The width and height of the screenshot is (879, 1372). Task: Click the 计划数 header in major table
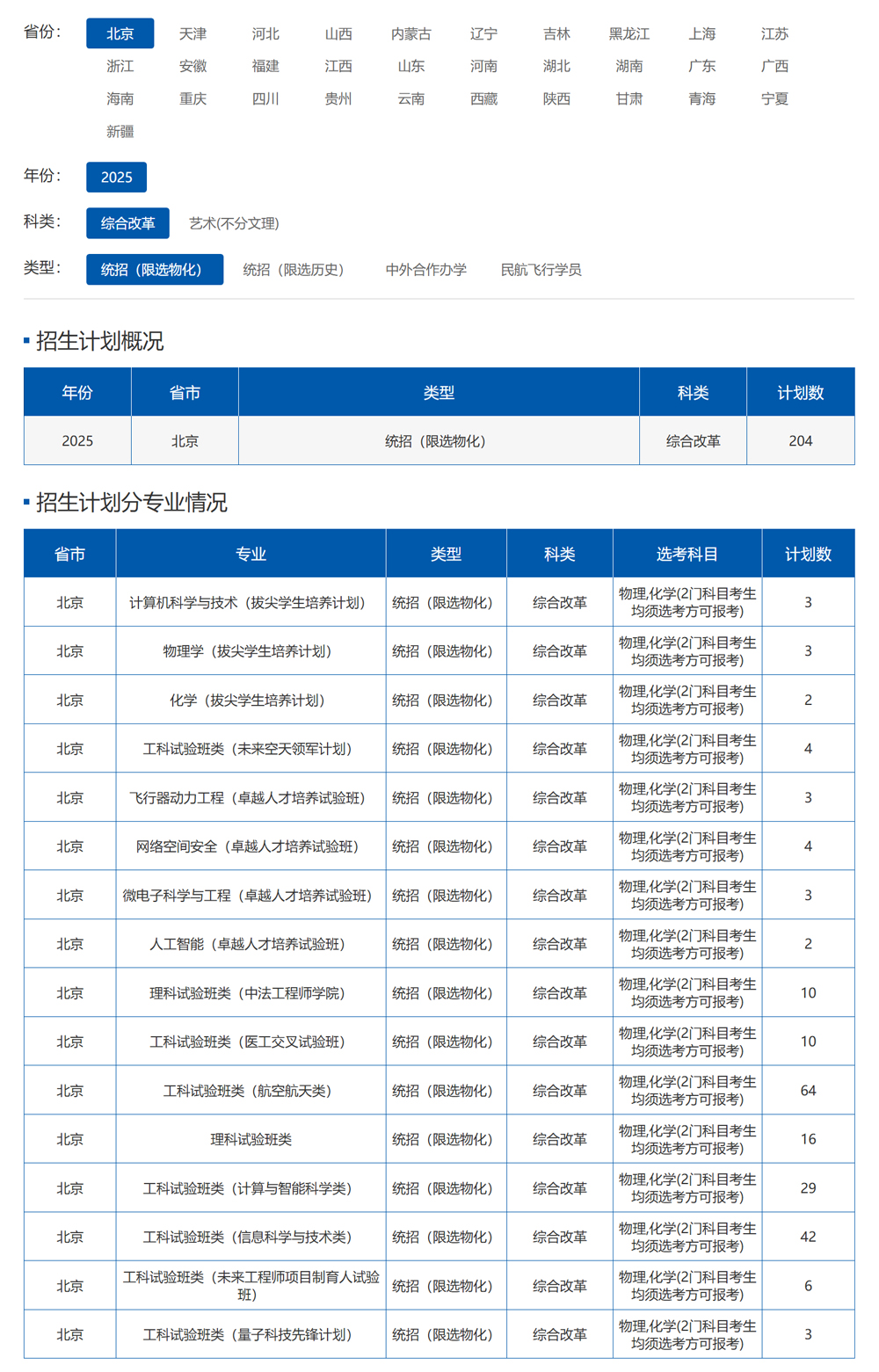[807, 554]
